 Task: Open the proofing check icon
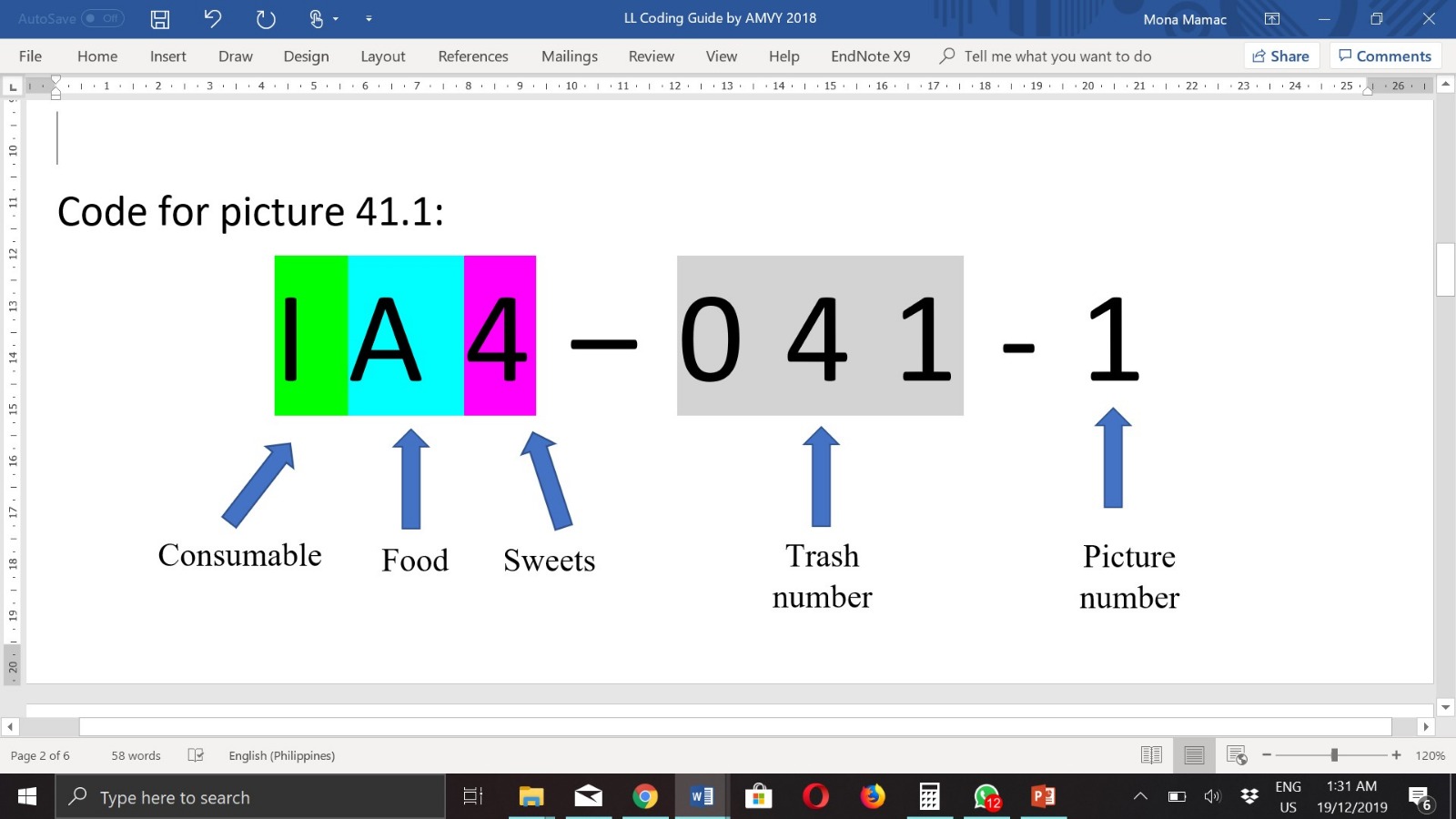click(196, 755)
